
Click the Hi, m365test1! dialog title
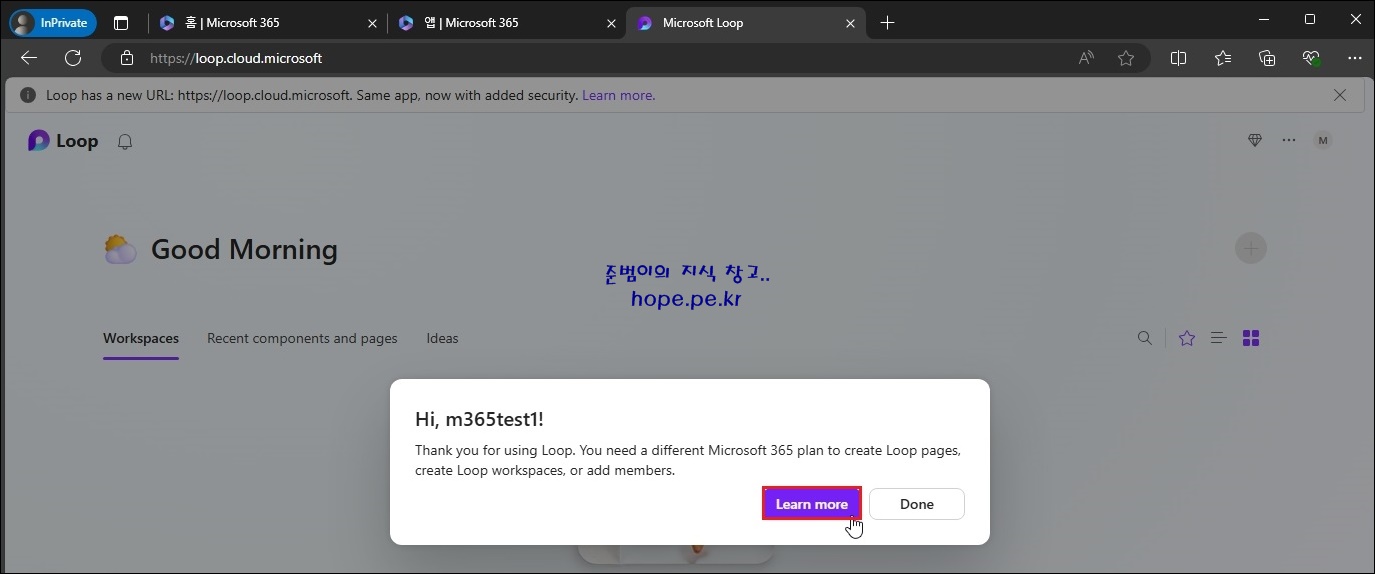click(x=479, y=419)
